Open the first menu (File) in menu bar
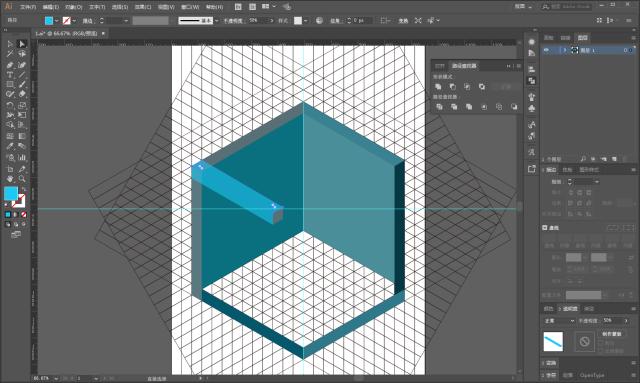This screenshot has width=640, height=383. pos(28,7)
